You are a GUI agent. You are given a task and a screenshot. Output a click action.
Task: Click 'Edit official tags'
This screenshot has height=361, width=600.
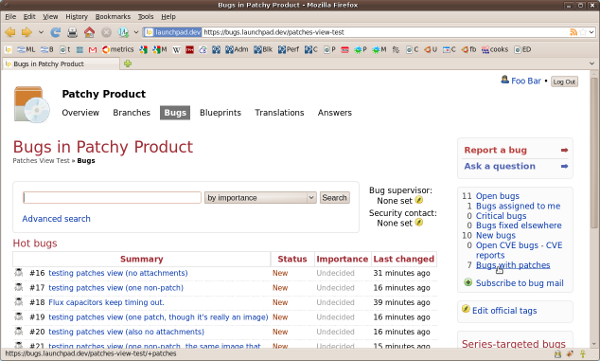[504, 310]
